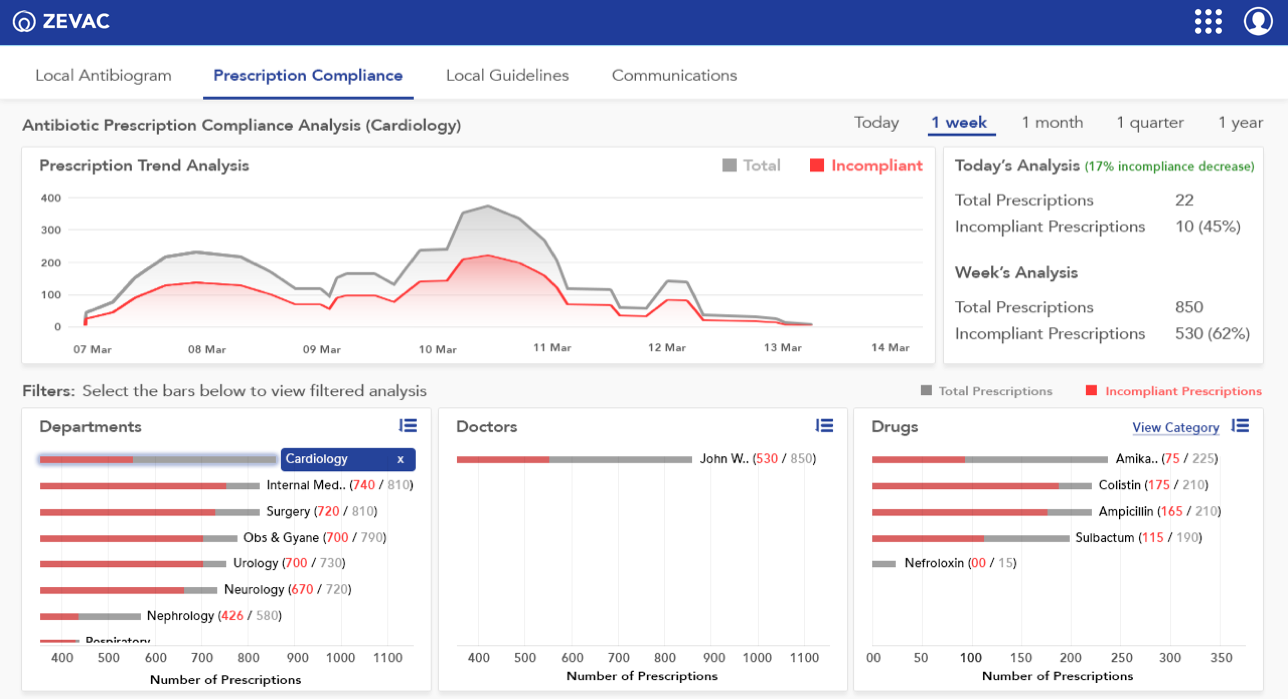Switch to the Local Antibiogram tab
This screenshot has width=1288, height=699.
103,76
